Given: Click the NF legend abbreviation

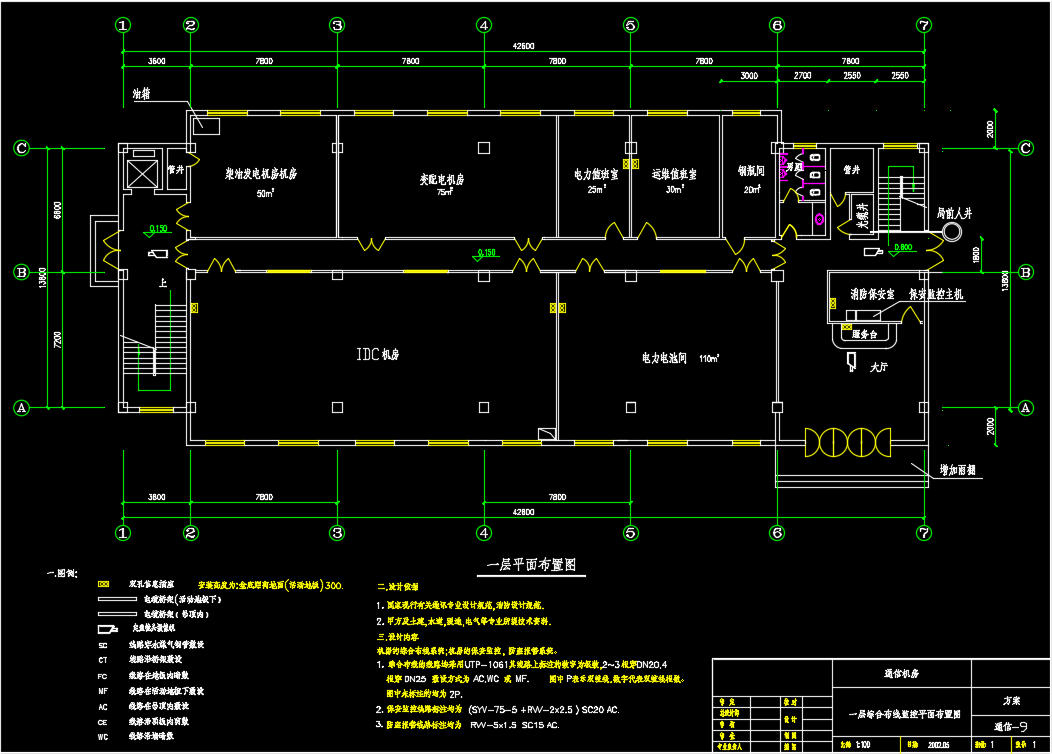Looking at the screenshot, I should click(103, 691).
